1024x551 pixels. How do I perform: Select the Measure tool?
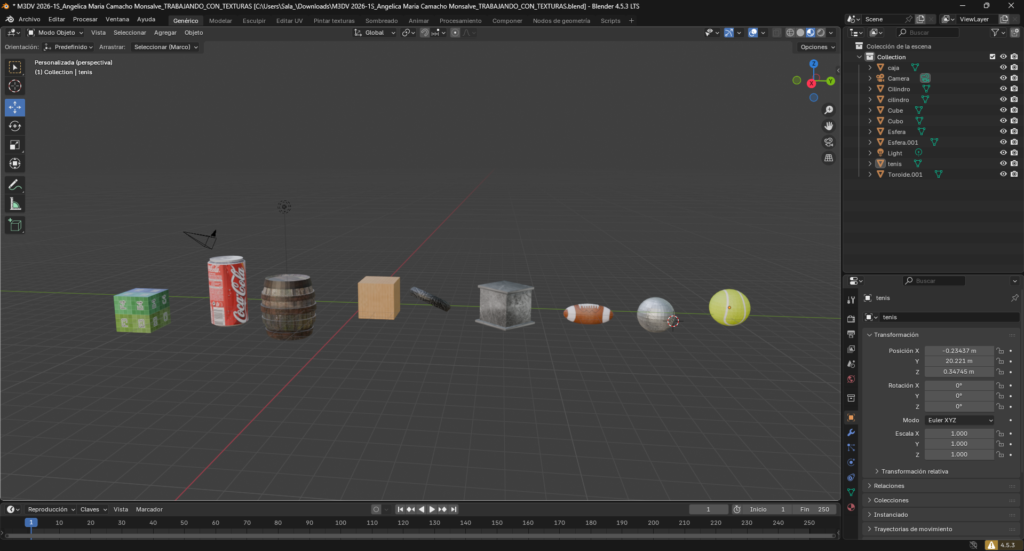click(x=15, y=204)
